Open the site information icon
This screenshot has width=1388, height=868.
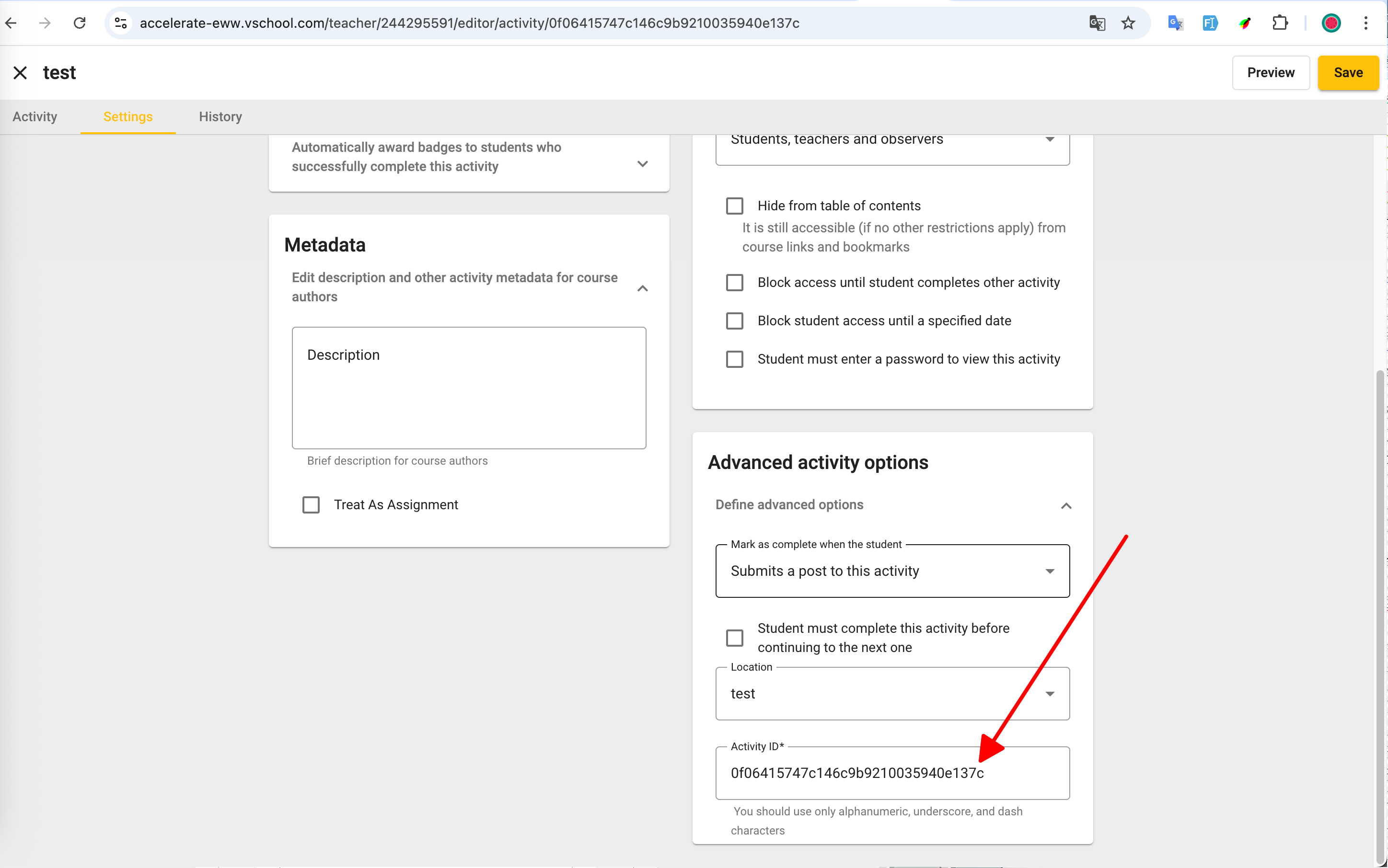tap(121, 23)
